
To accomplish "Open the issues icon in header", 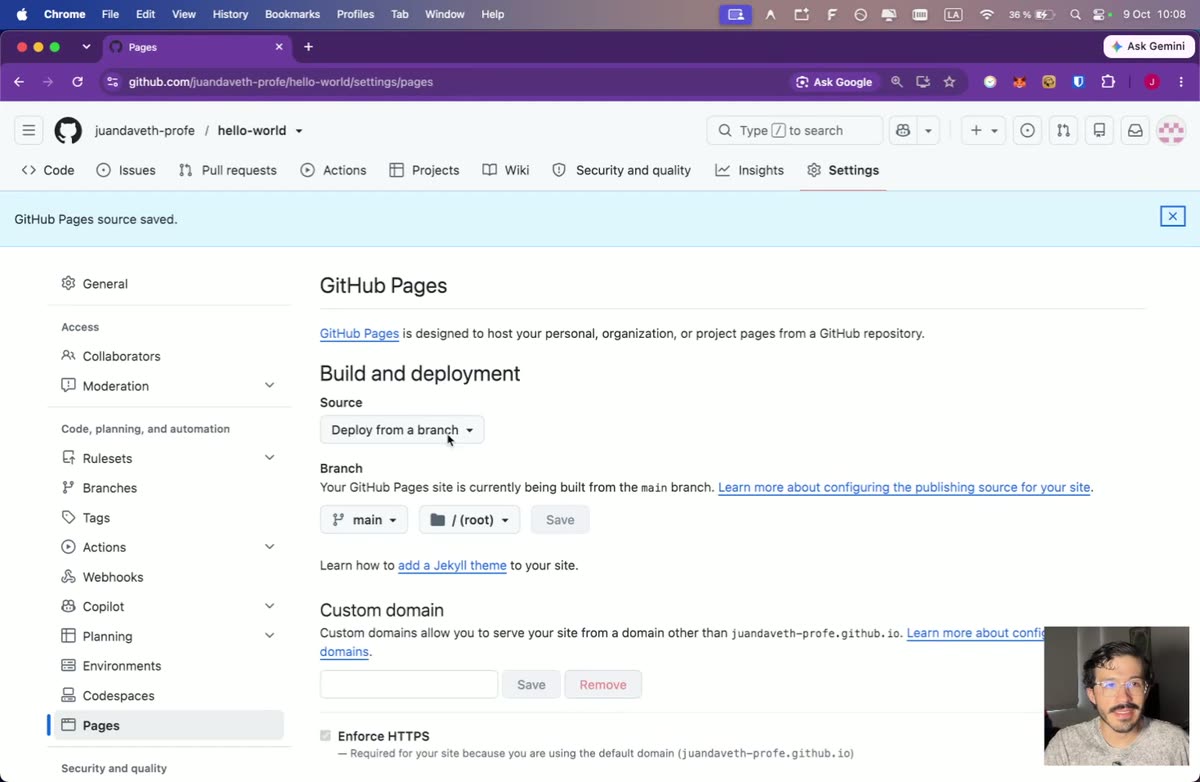I will click(x=1027, y=130).
